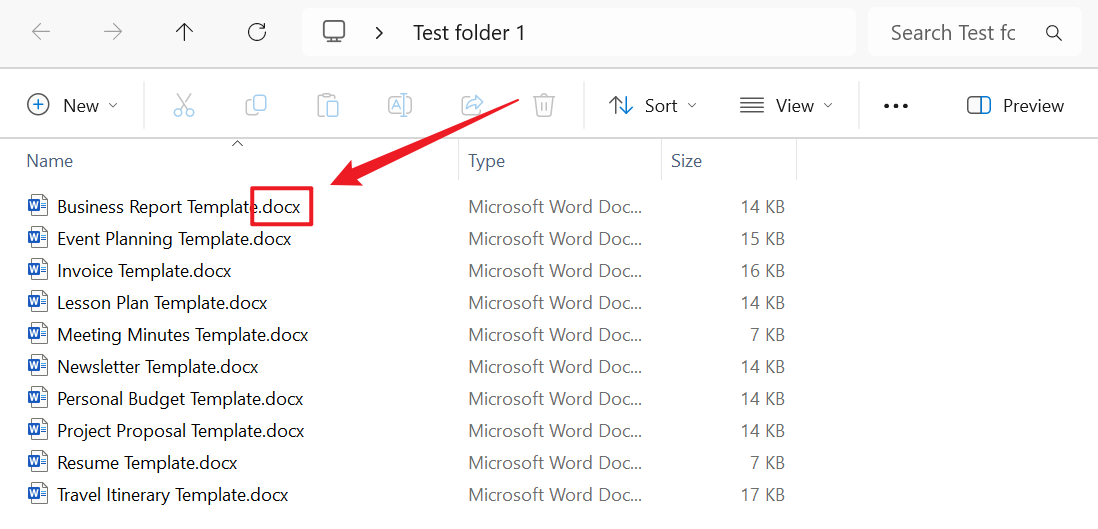Viewport: 1098px width, 529px height.
Task: Open the New item dropdown
Action: pos(73,105)
